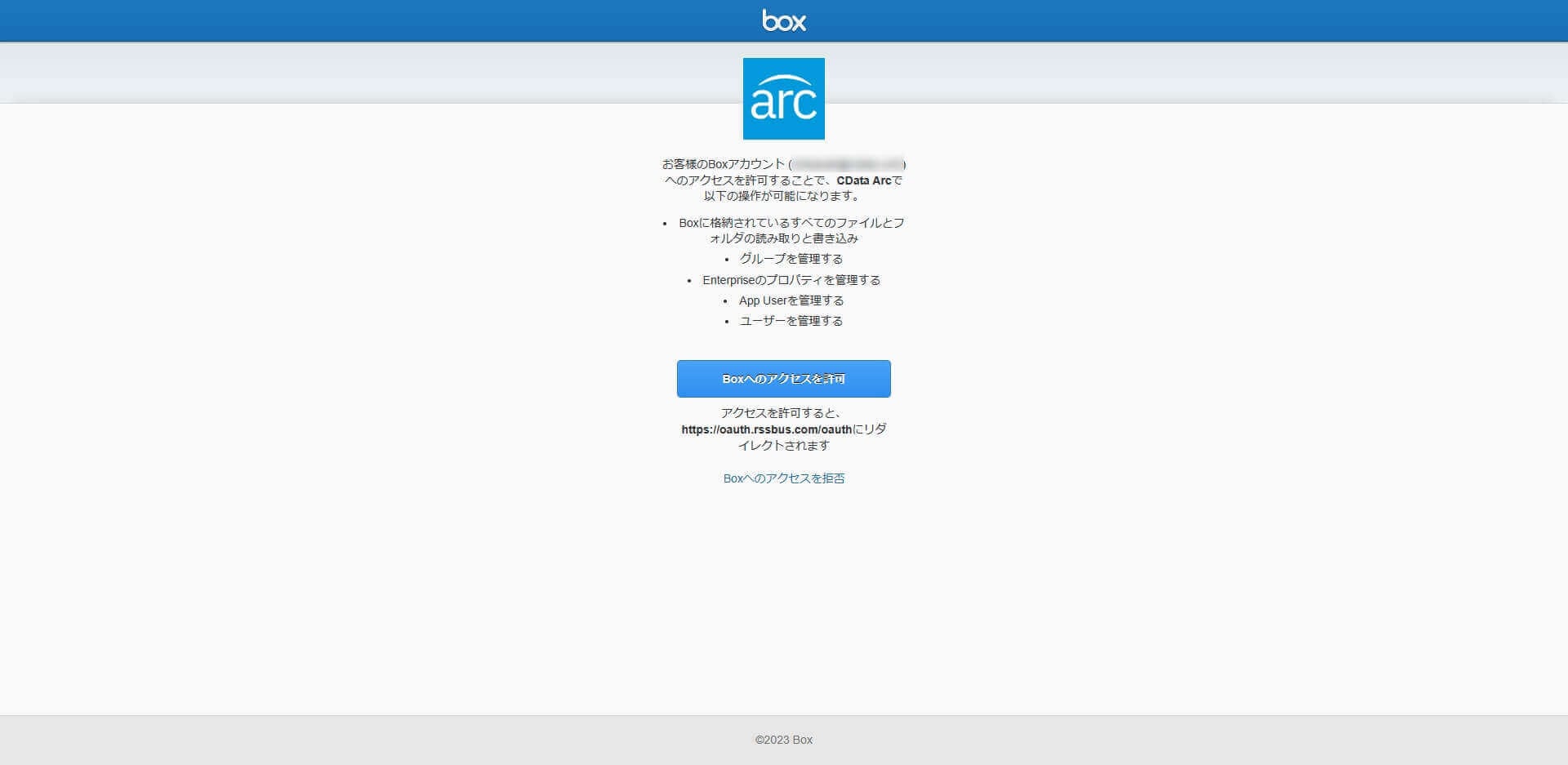Click the file and folder read/write permission text

(x=791, y=230)
